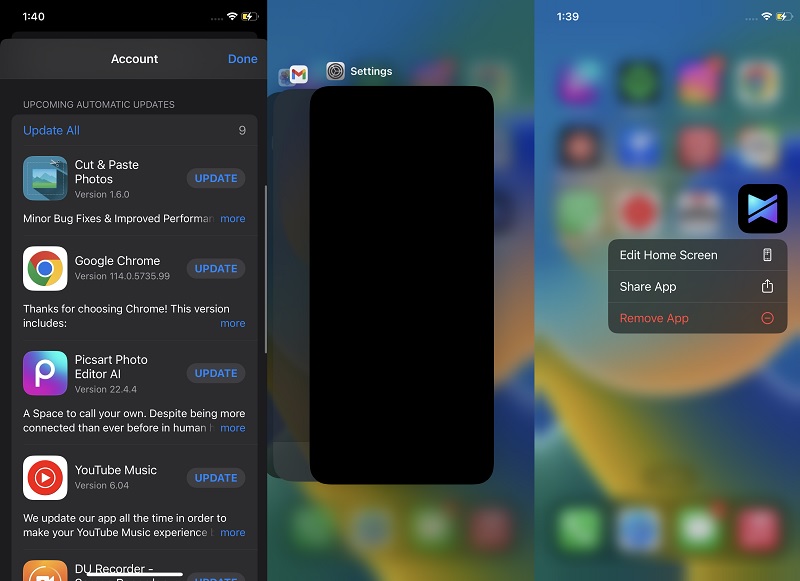Click the Account sheet scrollbar
800x581 pixels.
click(x=265, y=269)
